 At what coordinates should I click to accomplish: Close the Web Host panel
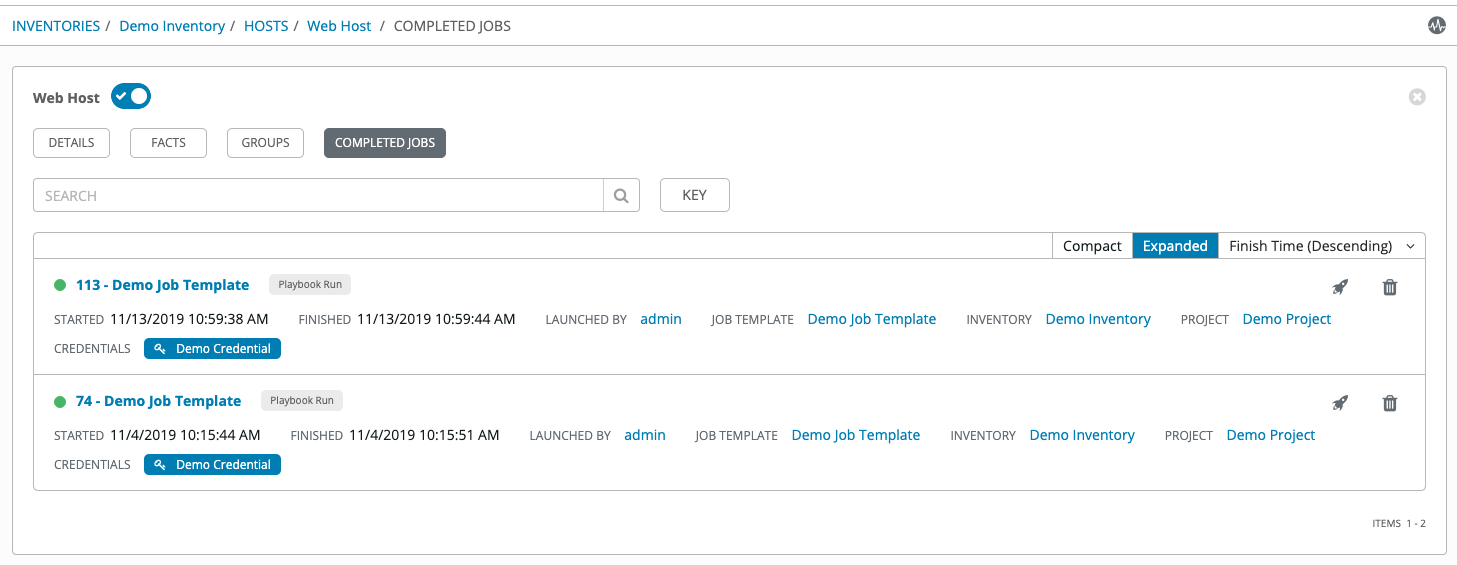tap(1416, 97)
